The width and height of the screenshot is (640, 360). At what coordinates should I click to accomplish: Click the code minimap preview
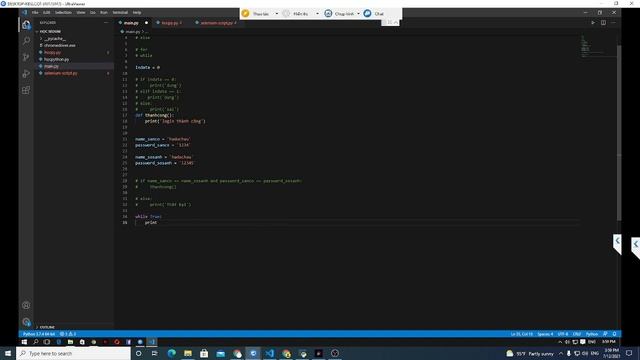pos(598,46)
